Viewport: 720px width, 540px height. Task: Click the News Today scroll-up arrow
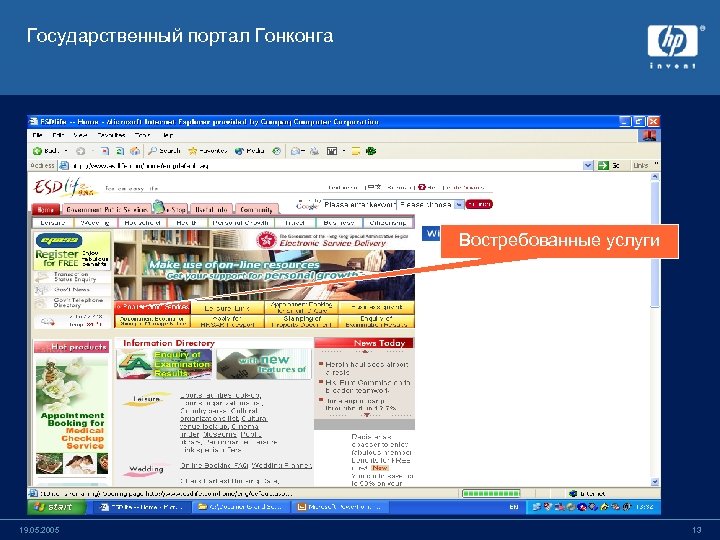tap(365, 352)
